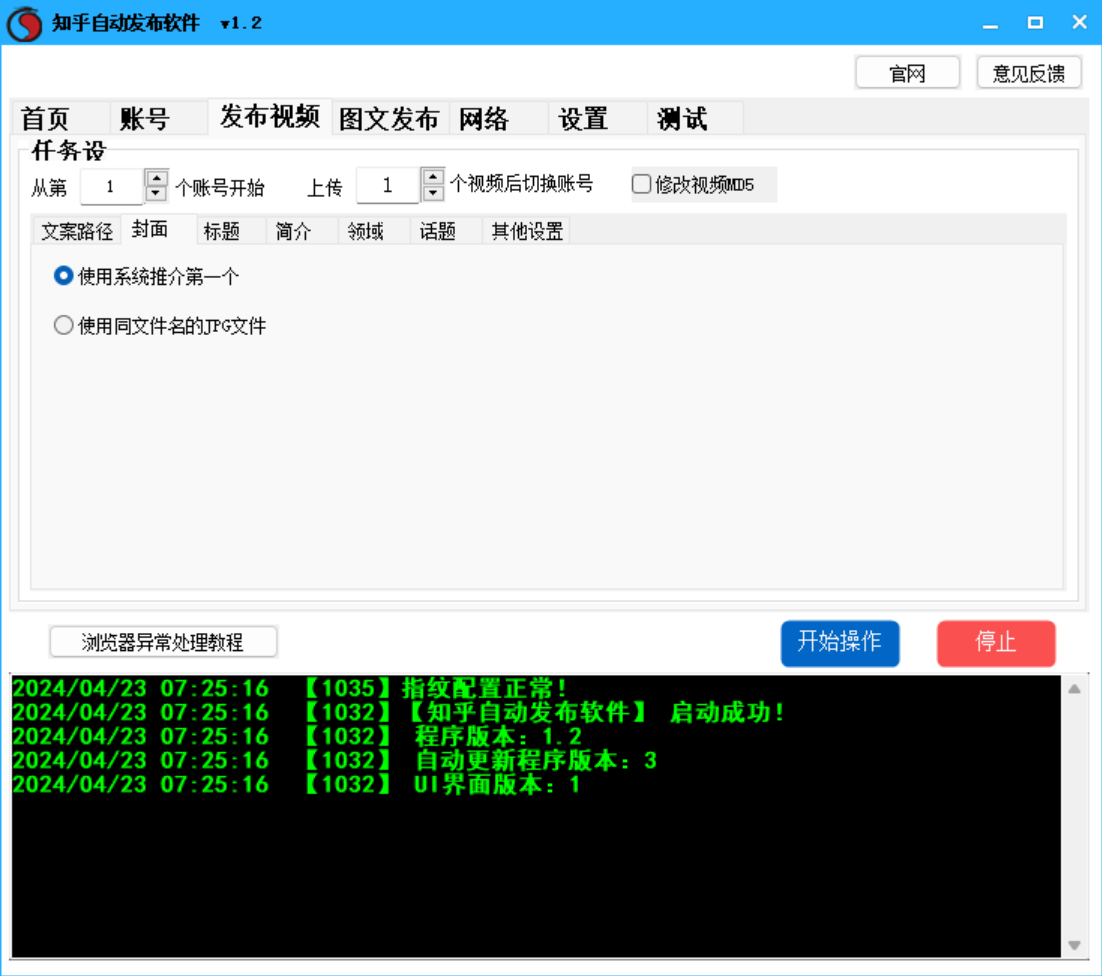Open the 文案路径 sub-tab
Viewport: 1102px width, 976px height.
pos(77,231)
